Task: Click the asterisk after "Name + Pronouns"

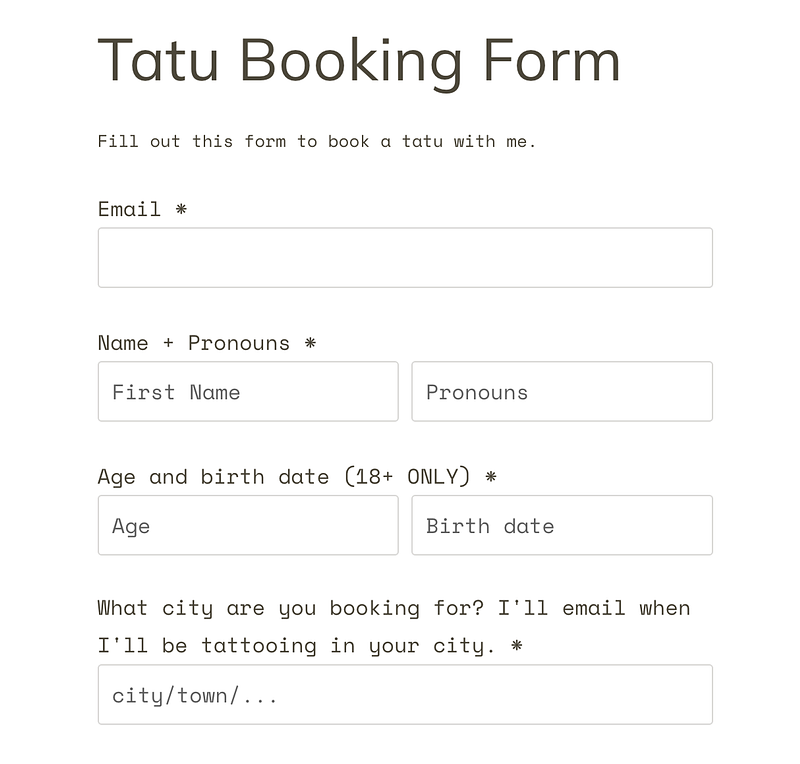Action: tap(310, 343)
